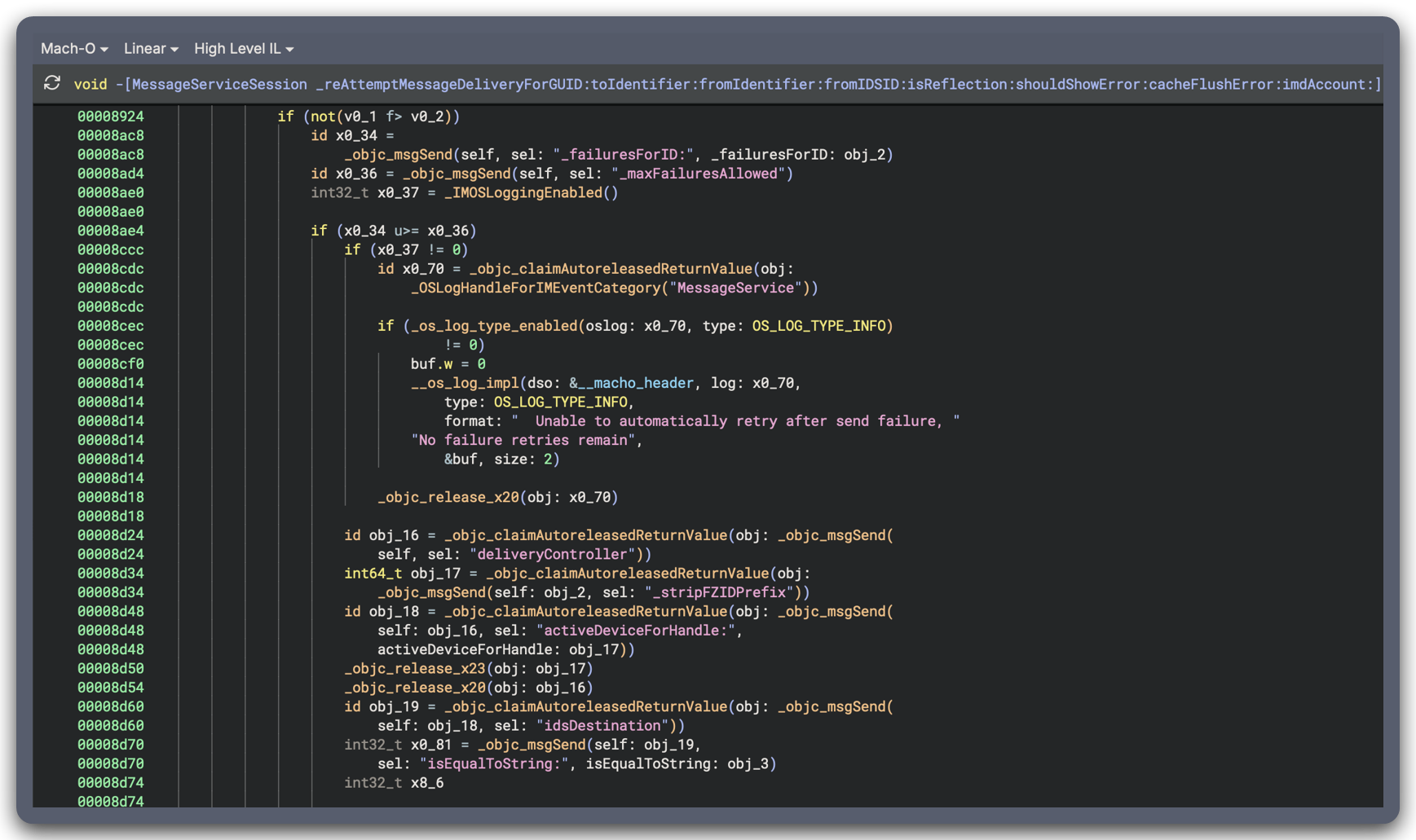Screen dimensions: 1416x840
Task: Click the buf.w assignment line
Action: click(x=448, y=364)
